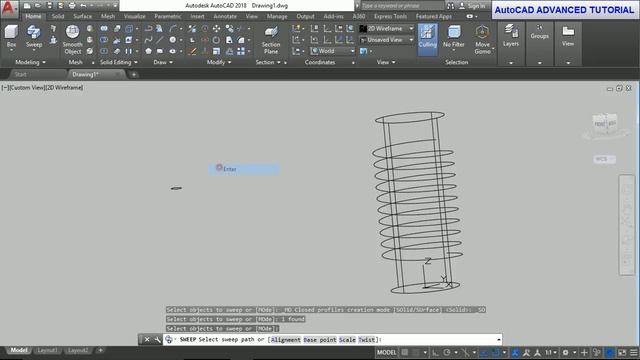640x360 pixels.
Task: Open the Annotate ribbon tab
Action: pos(225,16)
